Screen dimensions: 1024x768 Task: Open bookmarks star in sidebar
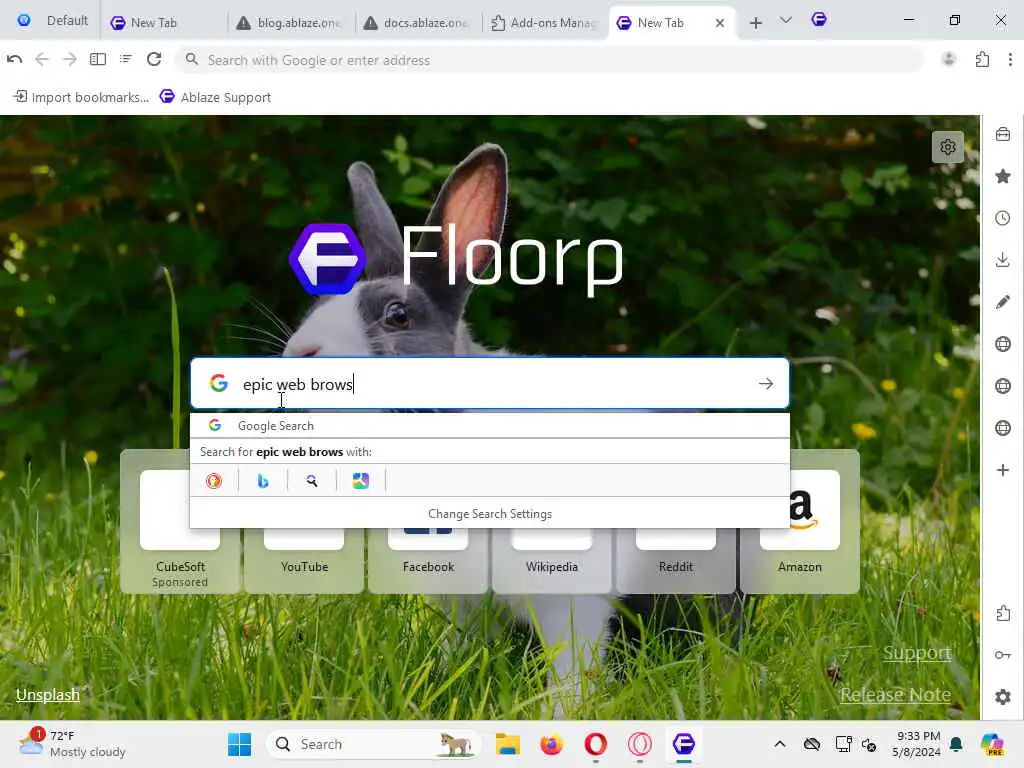pyautogui.click(x=1003, y=176)
